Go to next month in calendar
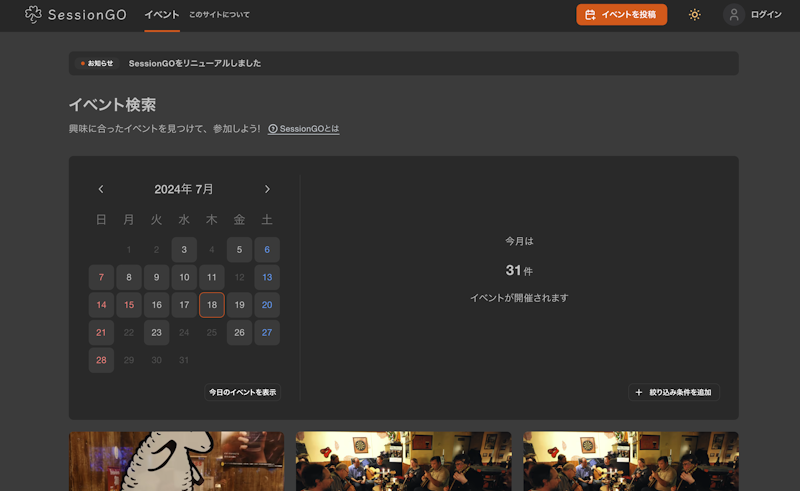This screenshot has width=800, height=491. 267,189
